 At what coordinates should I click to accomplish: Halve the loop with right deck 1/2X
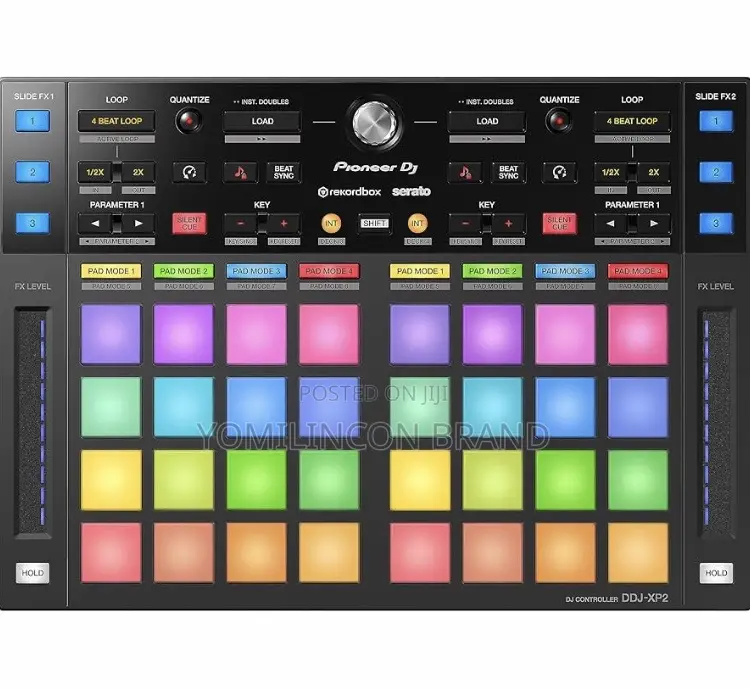click(x=611, y=172)
